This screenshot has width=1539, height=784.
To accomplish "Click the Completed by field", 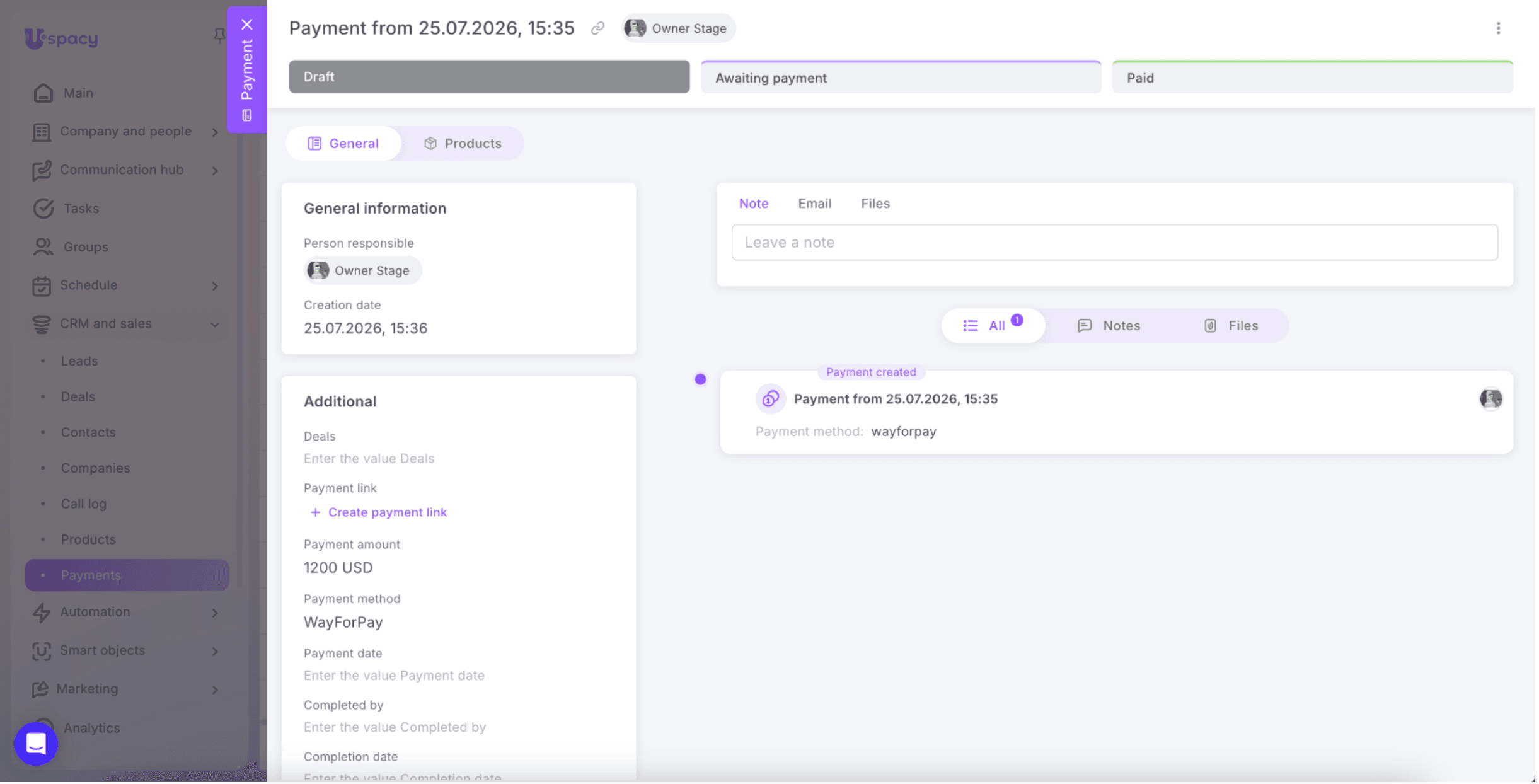I will coord(395,728).
